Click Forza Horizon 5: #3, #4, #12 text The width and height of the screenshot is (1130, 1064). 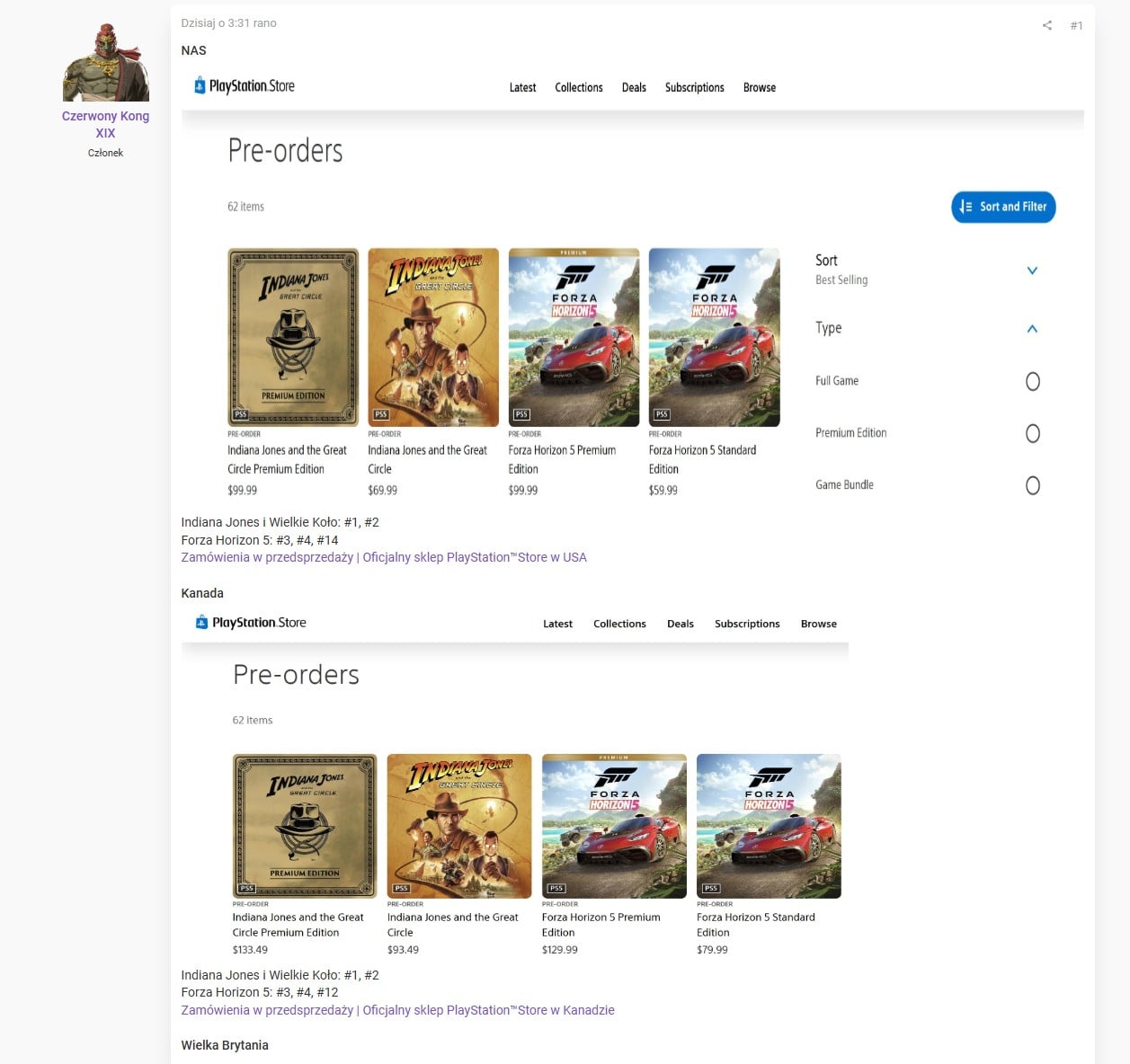pyautogui.click(x=260, y=992)
